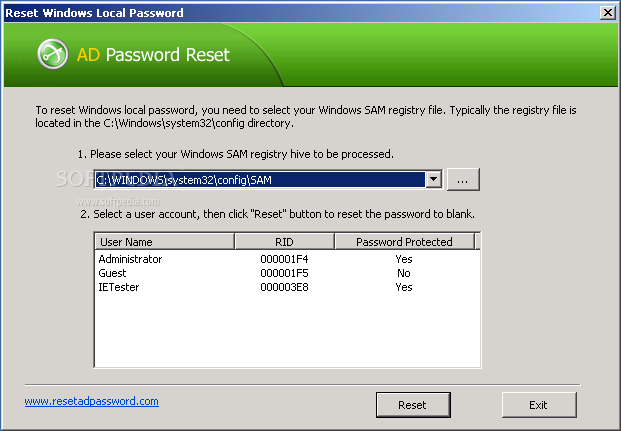Image resolution: width=621 pixels, height=431 pixels.
Task: Select the Guest user account row
Action: pyautogui.click(x=287, y=273)
